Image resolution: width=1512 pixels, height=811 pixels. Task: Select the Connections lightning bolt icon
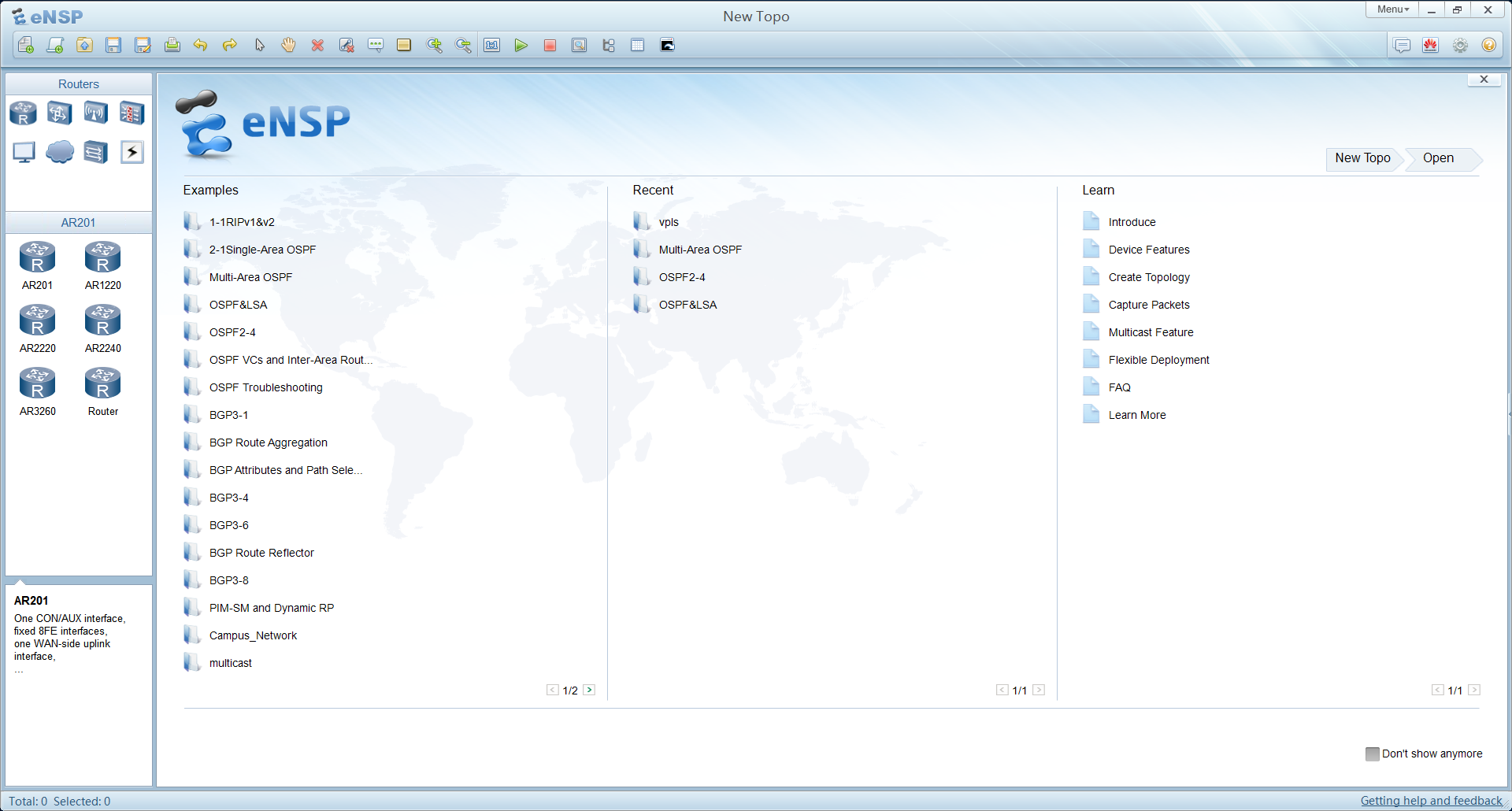tap(132, 152)
